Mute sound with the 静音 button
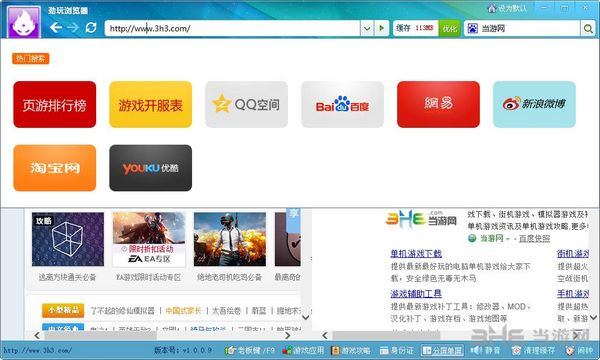This screenshot has height=360, width=600. (485, 350)
